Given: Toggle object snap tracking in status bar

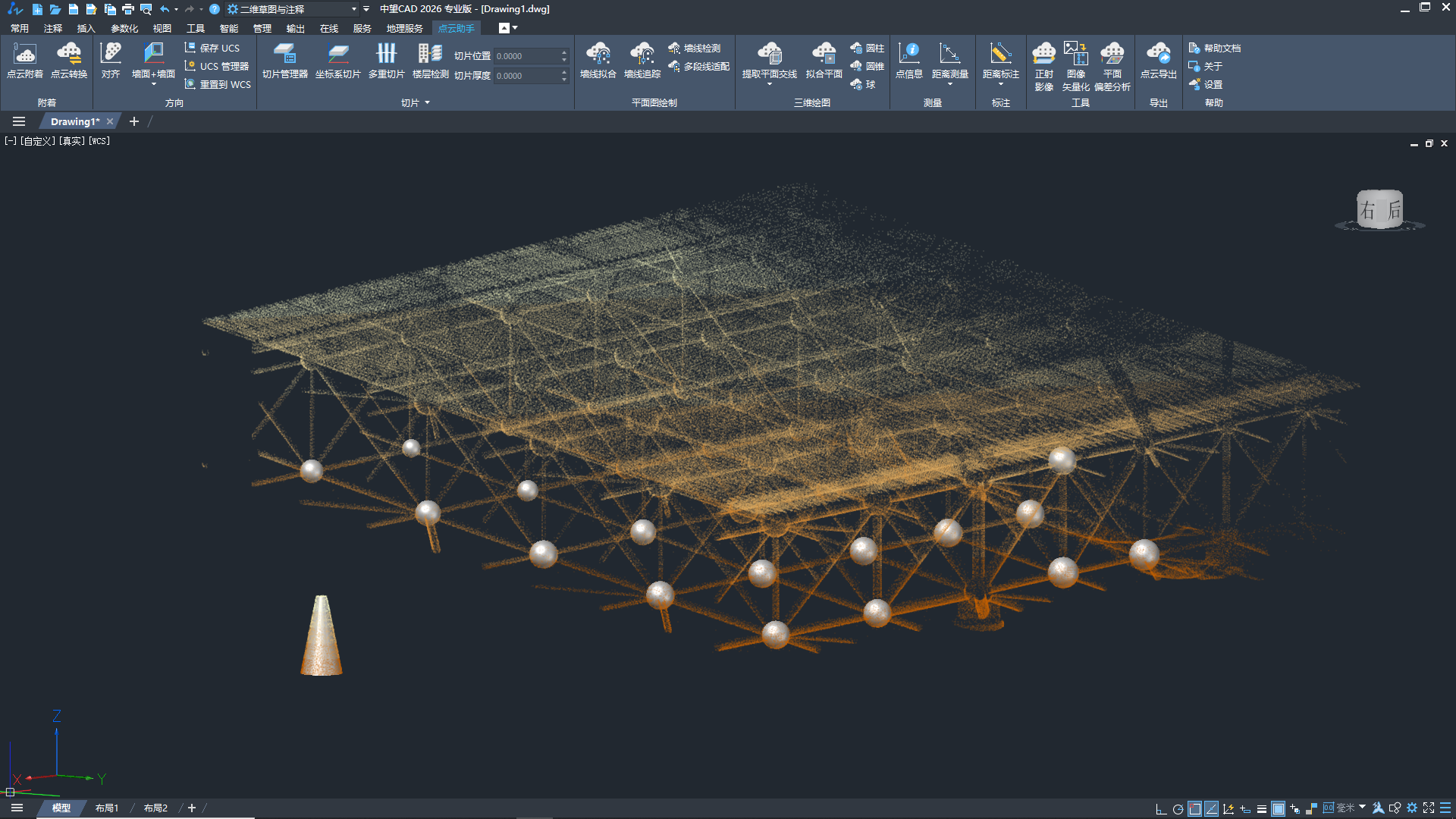Looking at the screenshot, I should point(1211,808).
